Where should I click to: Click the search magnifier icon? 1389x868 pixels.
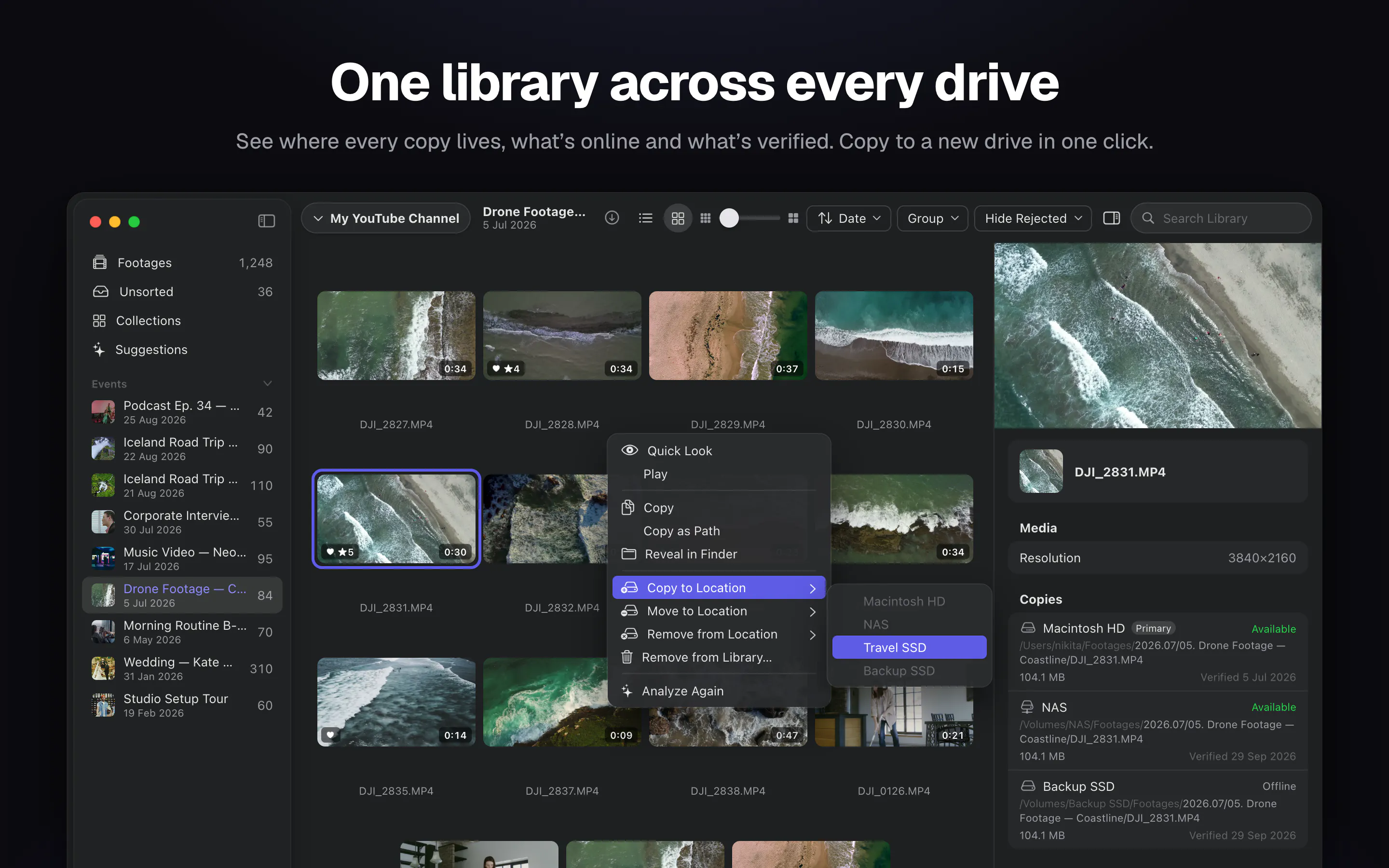(1148, 218)
